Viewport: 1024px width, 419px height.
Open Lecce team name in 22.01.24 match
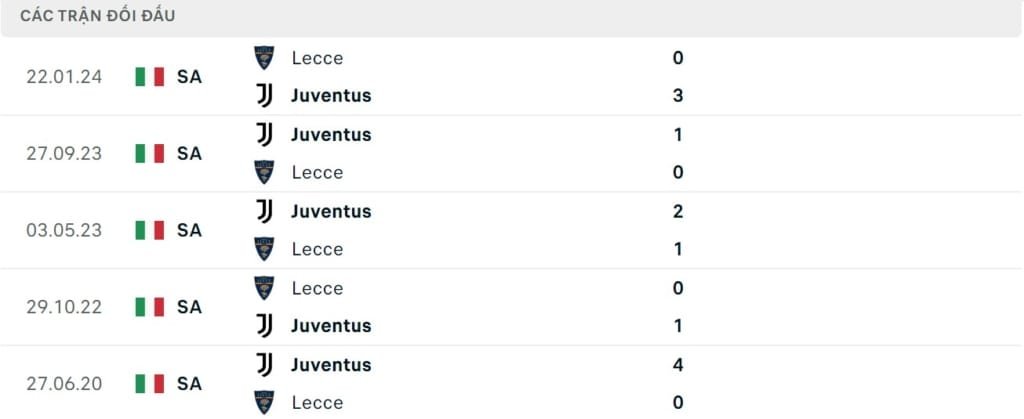(317, 58)
